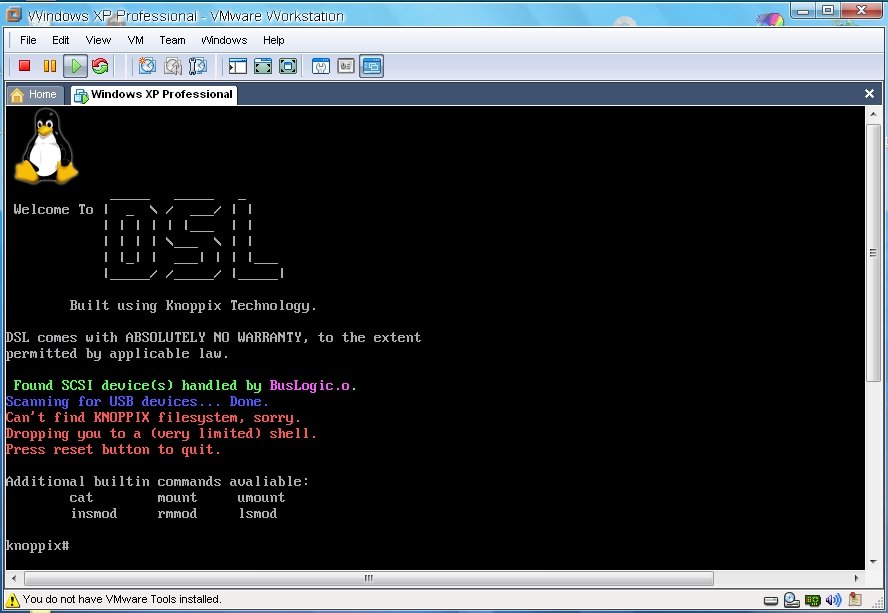Click the vertical scrollbar up arrow

[x=873, y=114]
